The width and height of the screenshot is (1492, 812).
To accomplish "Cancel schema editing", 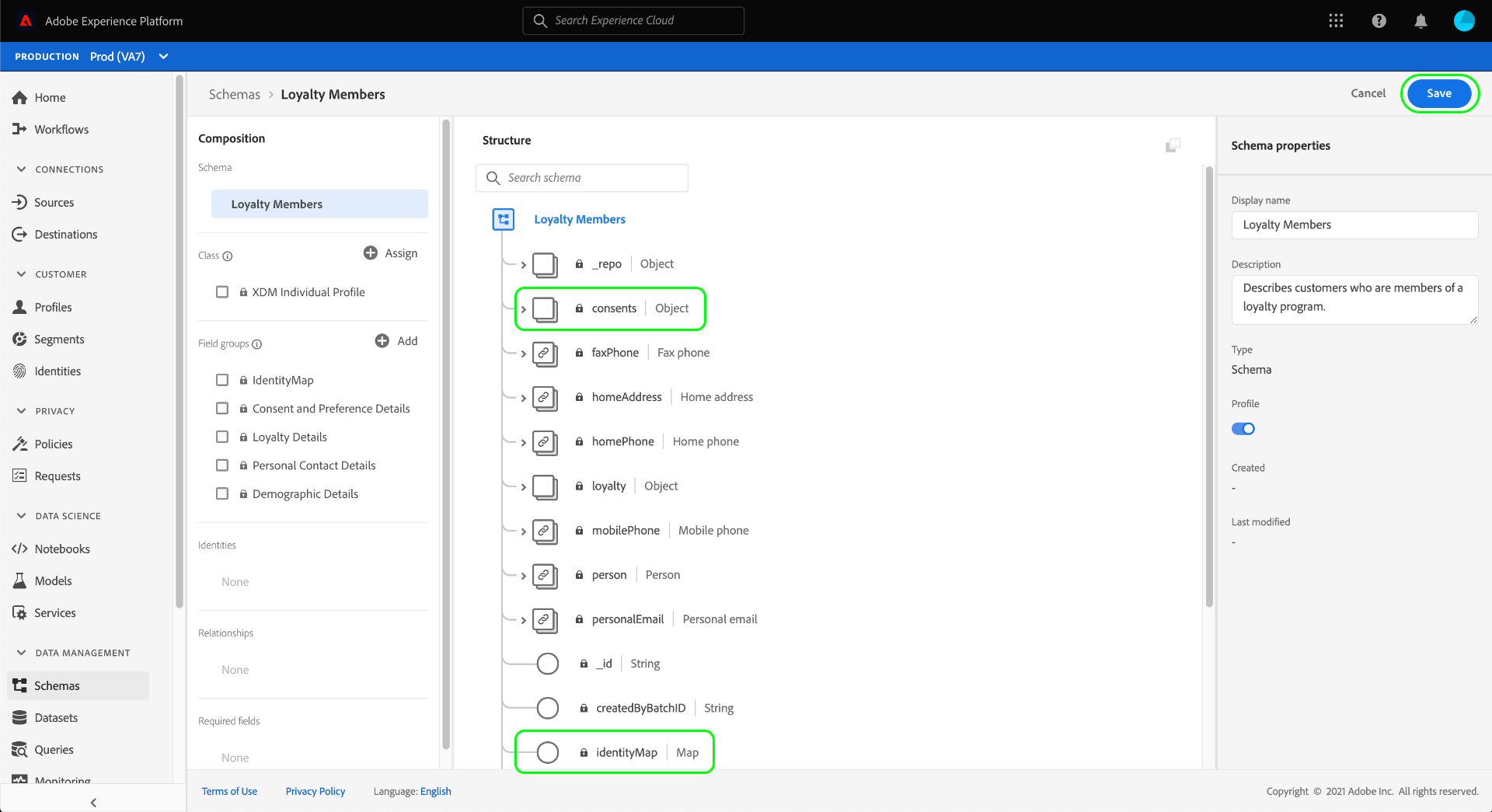I will [1368, 93].
